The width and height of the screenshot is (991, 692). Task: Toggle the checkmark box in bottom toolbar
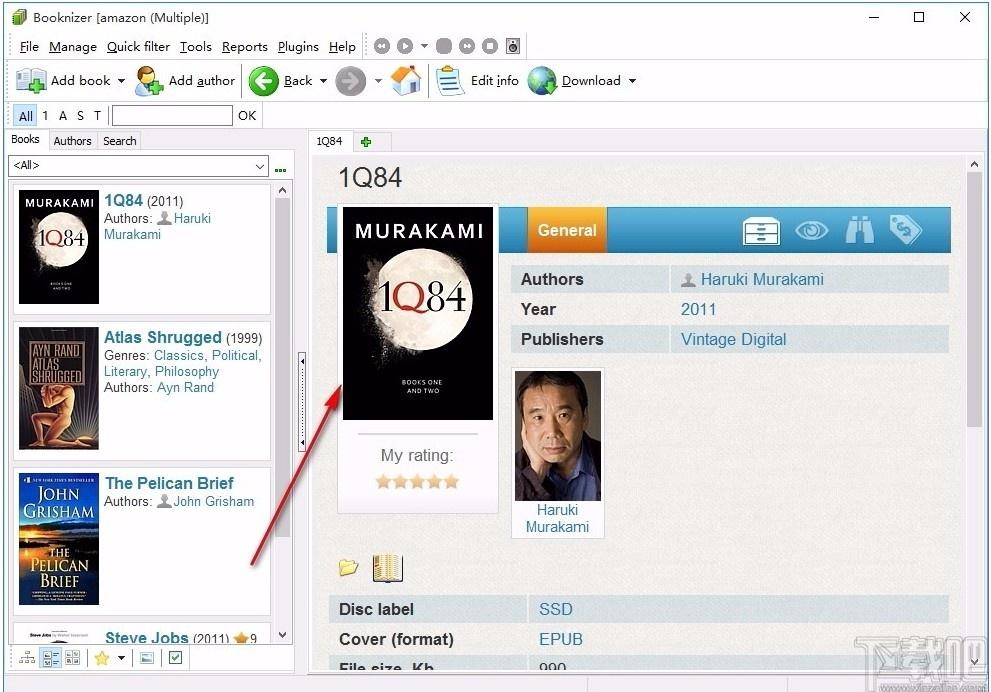pos(175,658)
